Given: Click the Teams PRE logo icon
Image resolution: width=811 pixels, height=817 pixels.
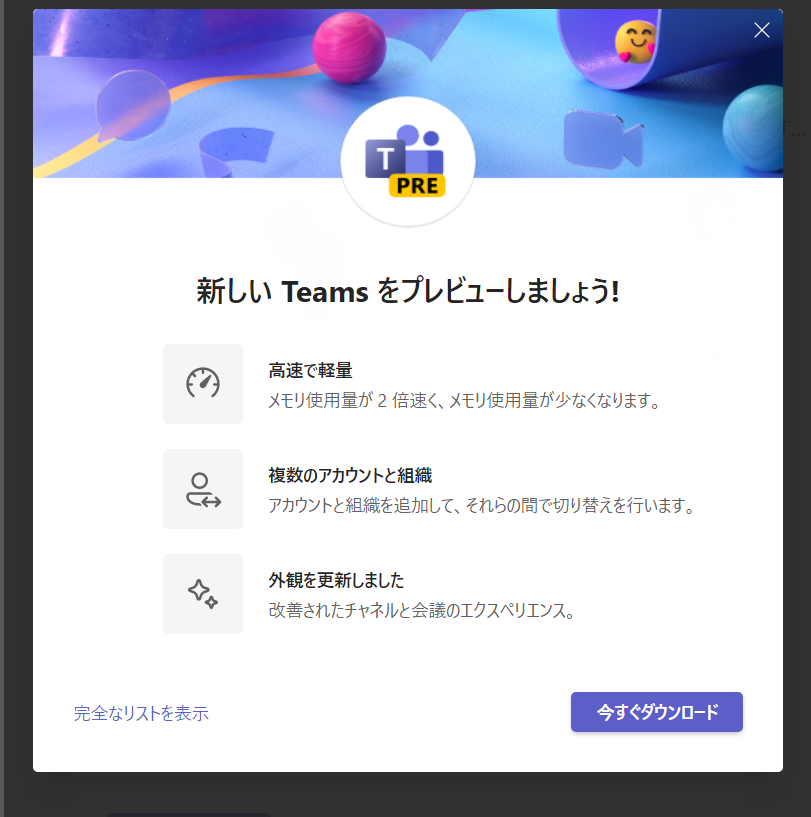Looking at the screenshot, I should click(x=406, y=161).
